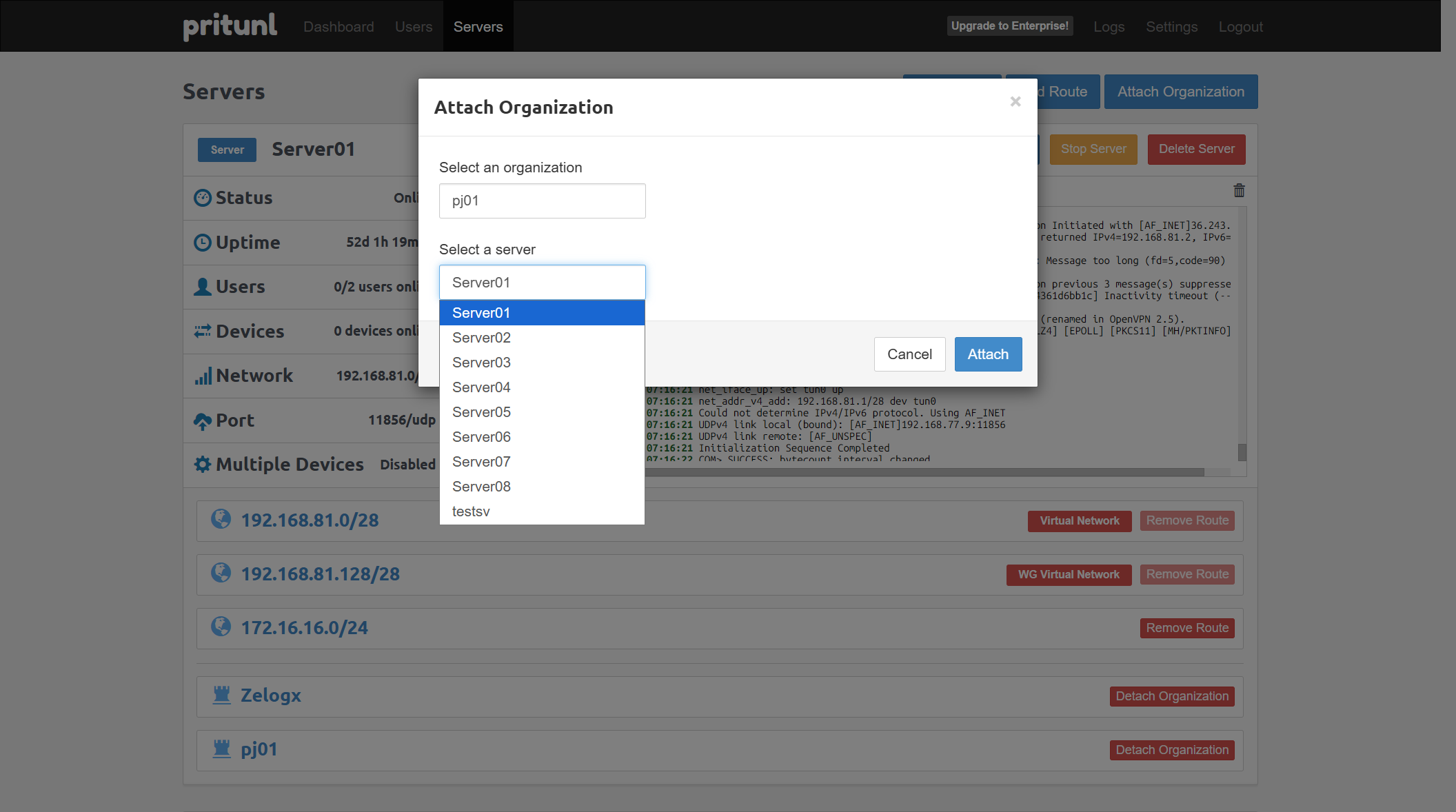The image size is (1456, 812).
Task: Click the rook icon next to Zelogx
Action: pyautogui.click(x=221, y=694)
